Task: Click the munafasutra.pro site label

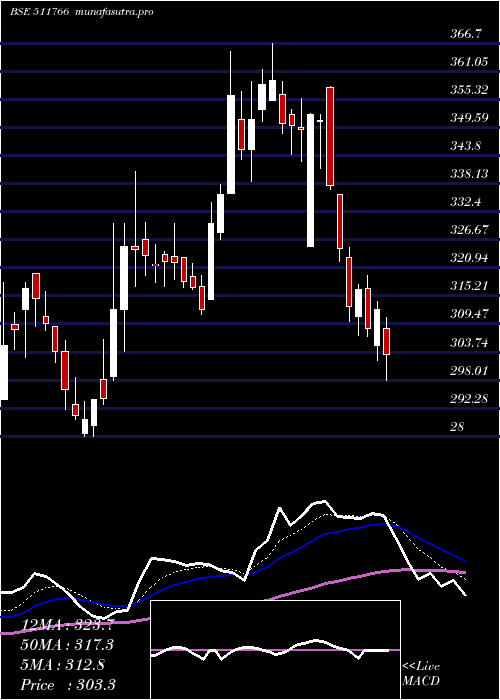Action: [115, 12]
